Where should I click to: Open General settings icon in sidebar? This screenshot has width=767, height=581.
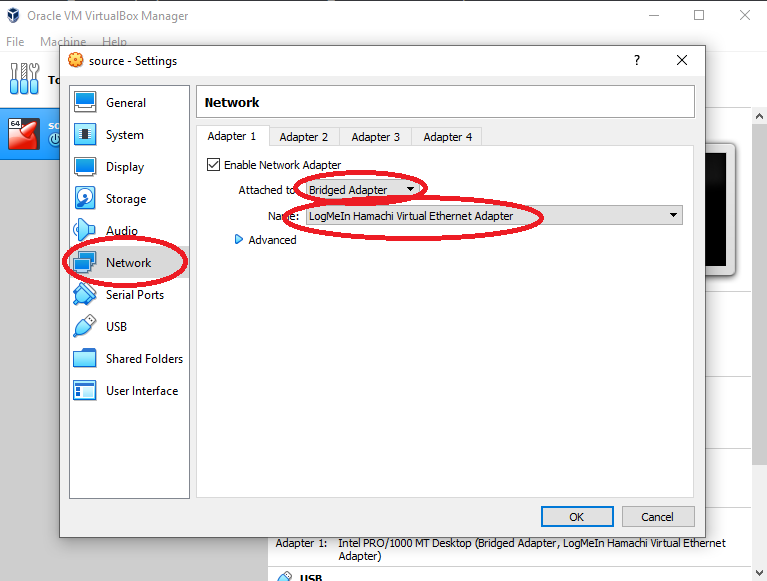[85, 102]
